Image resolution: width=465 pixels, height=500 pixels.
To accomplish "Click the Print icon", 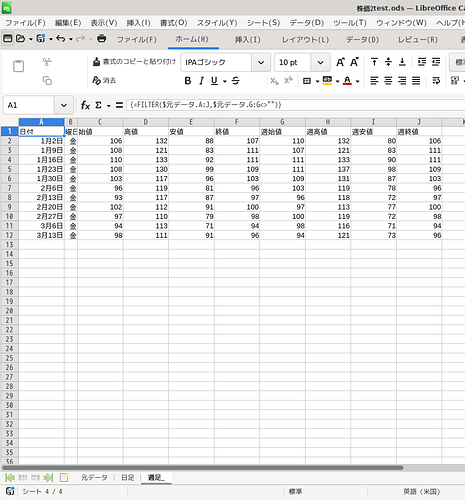I will point(101,39).
